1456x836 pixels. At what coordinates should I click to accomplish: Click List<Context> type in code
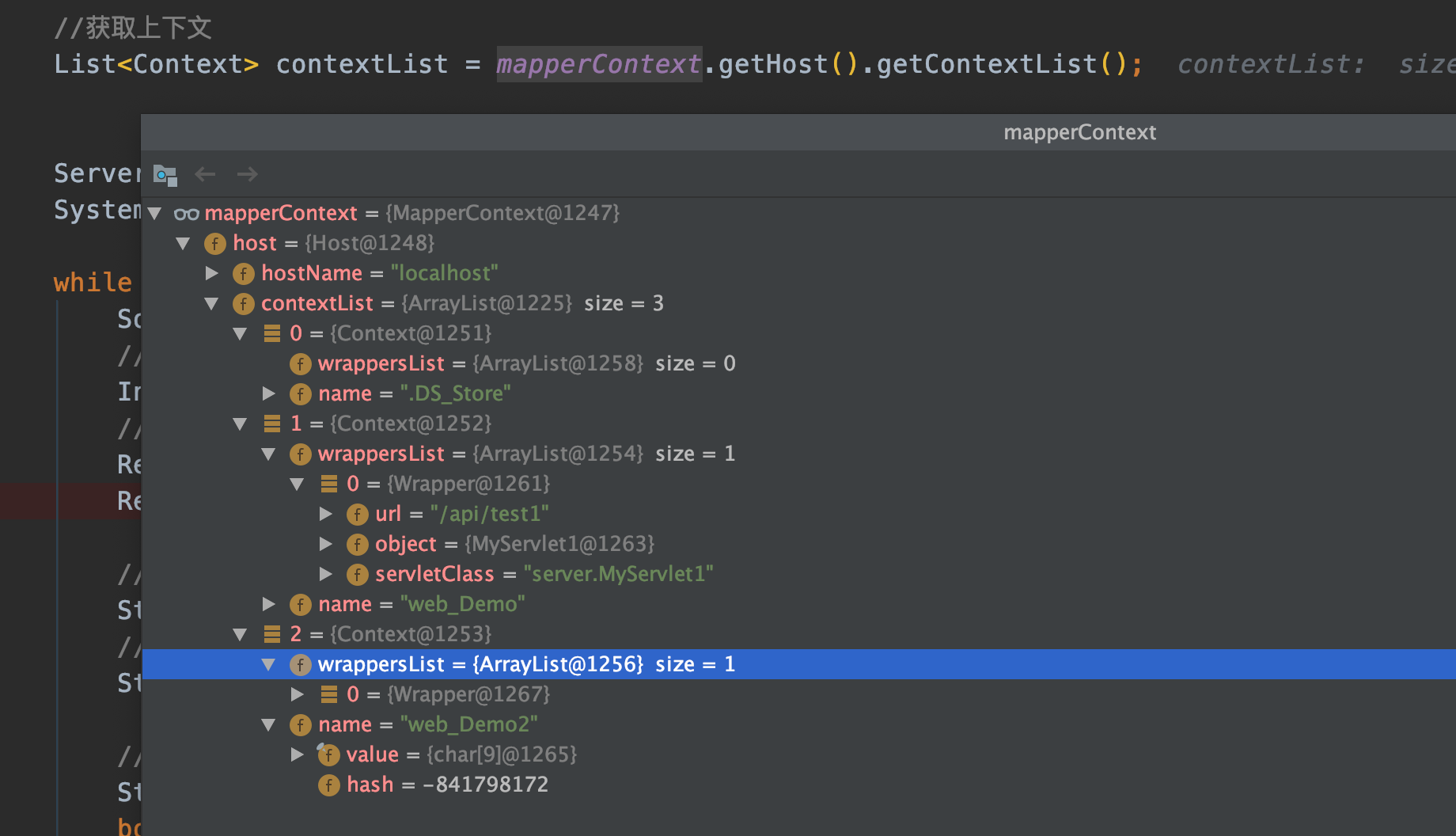tap(157, 64)
